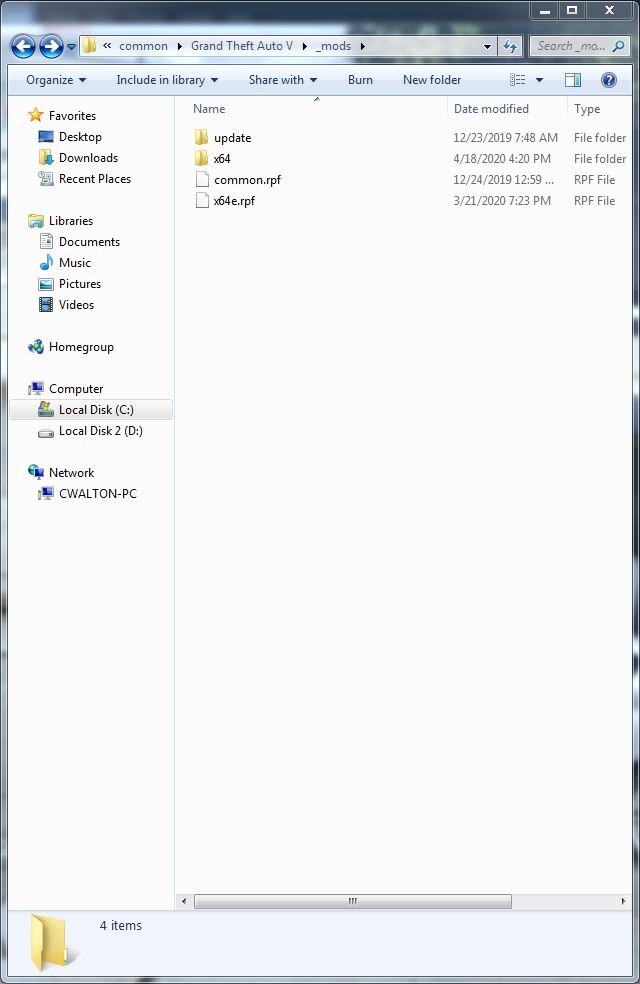Open 'Include in library' menu
Screen dimensions: 640x984
click(167, 80)
